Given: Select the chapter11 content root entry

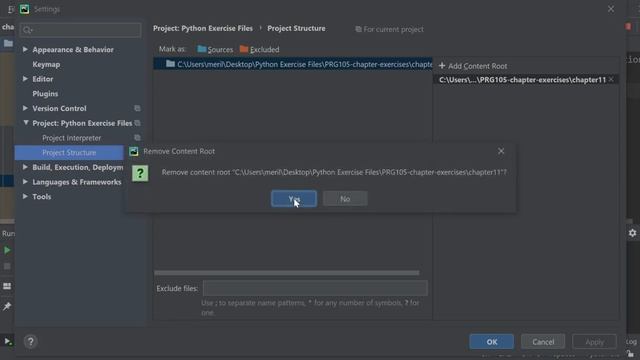Looking at the screenshot, I should coord(522,80).
